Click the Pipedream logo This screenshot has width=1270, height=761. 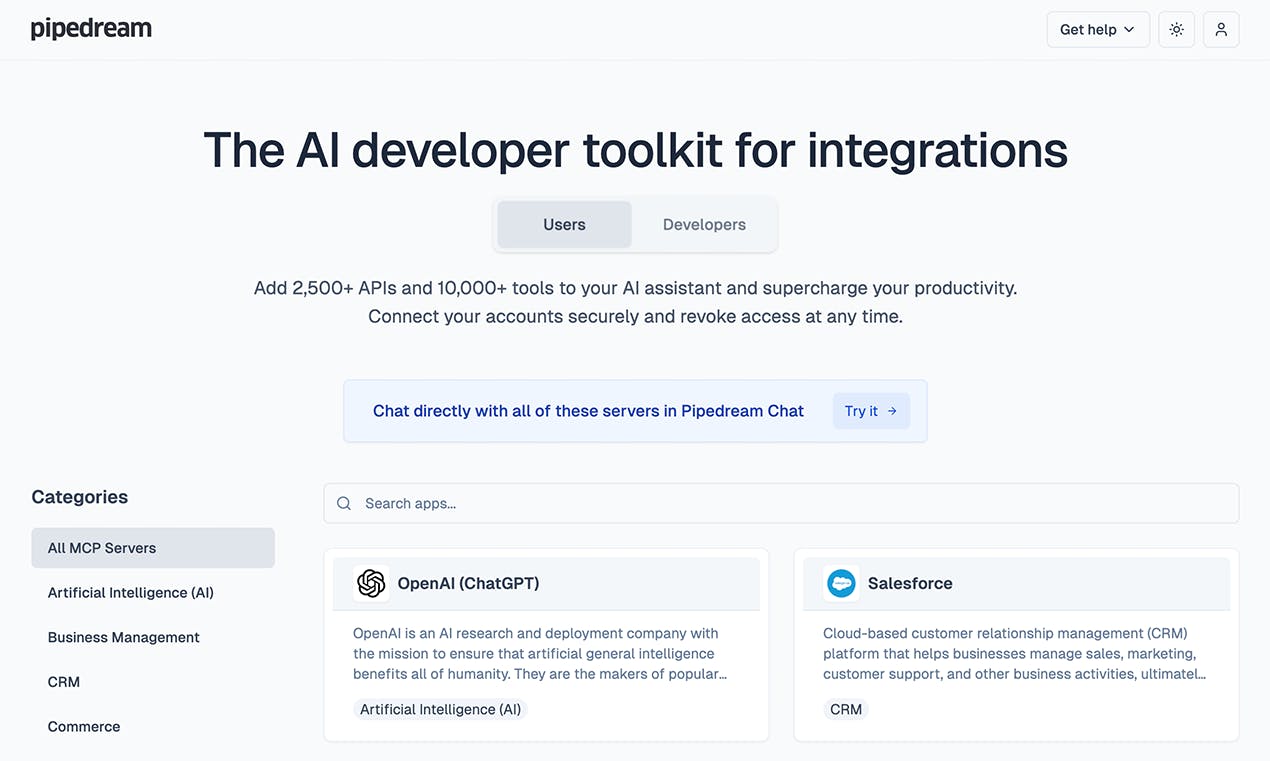91,29
